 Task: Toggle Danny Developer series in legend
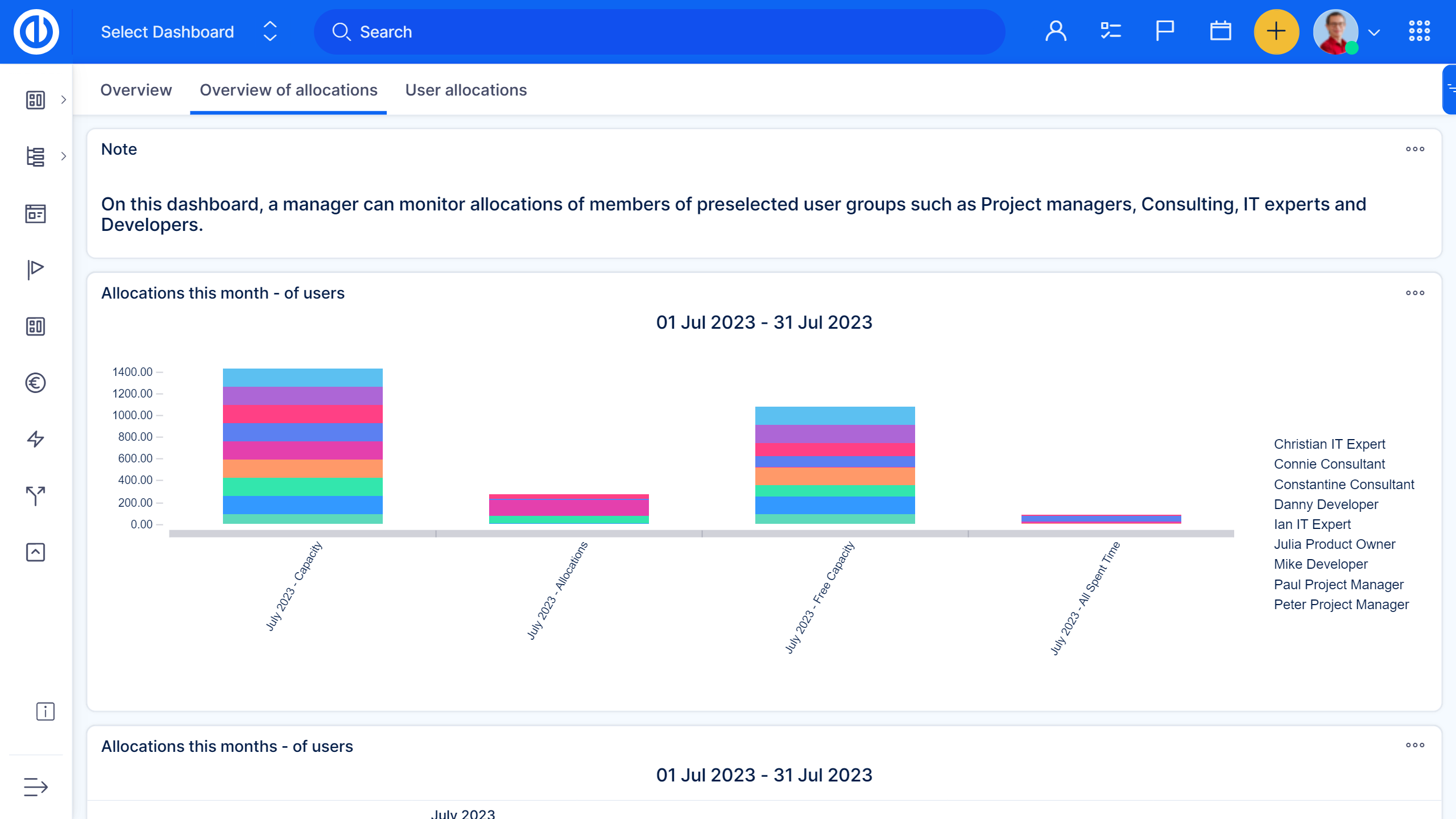coord(1326,504)
